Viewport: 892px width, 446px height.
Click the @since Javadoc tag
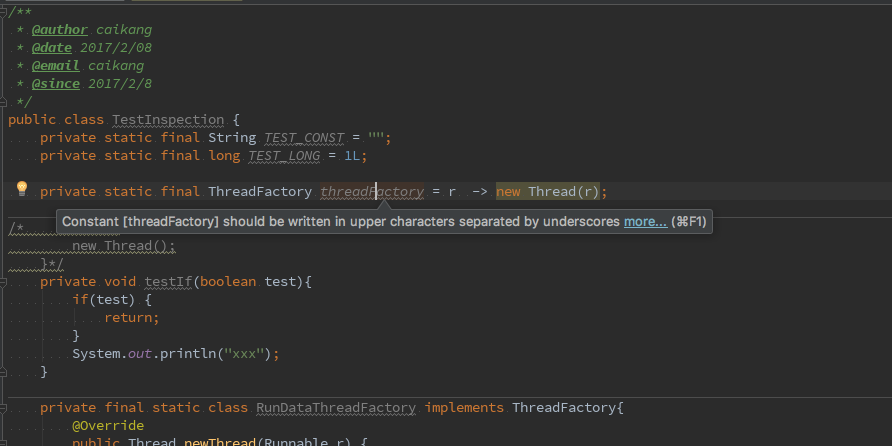pyautogui.click(x=55, y=83)
